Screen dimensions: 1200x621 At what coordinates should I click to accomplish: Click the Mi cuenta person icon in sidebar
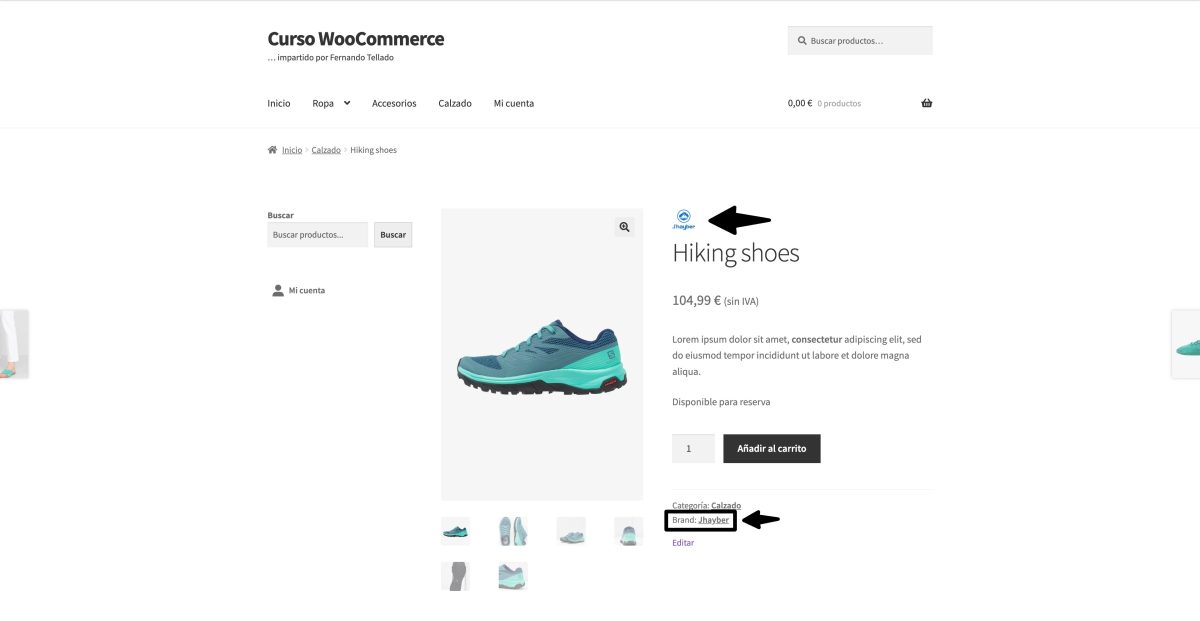[x=278, y=290]
